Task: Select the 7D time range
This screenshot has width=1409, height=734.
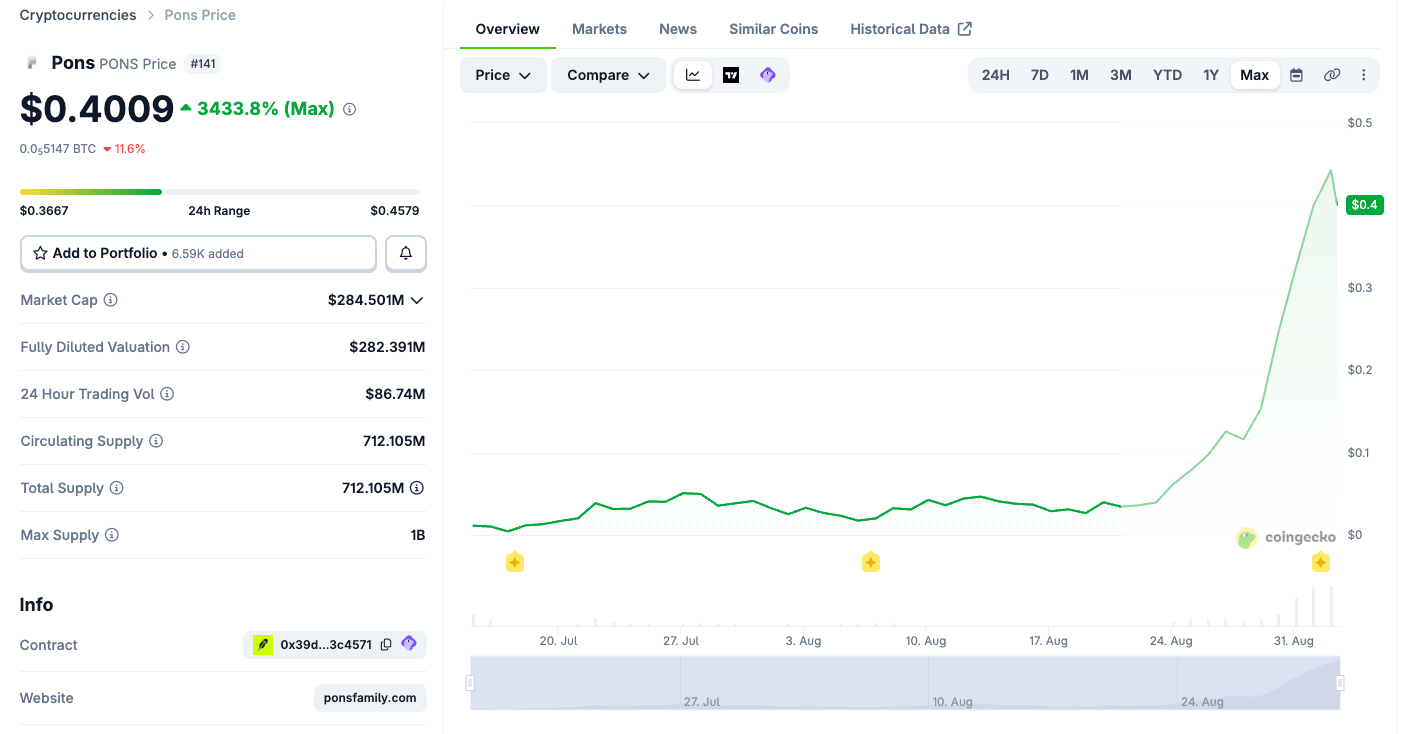Action: (1040, 75)
